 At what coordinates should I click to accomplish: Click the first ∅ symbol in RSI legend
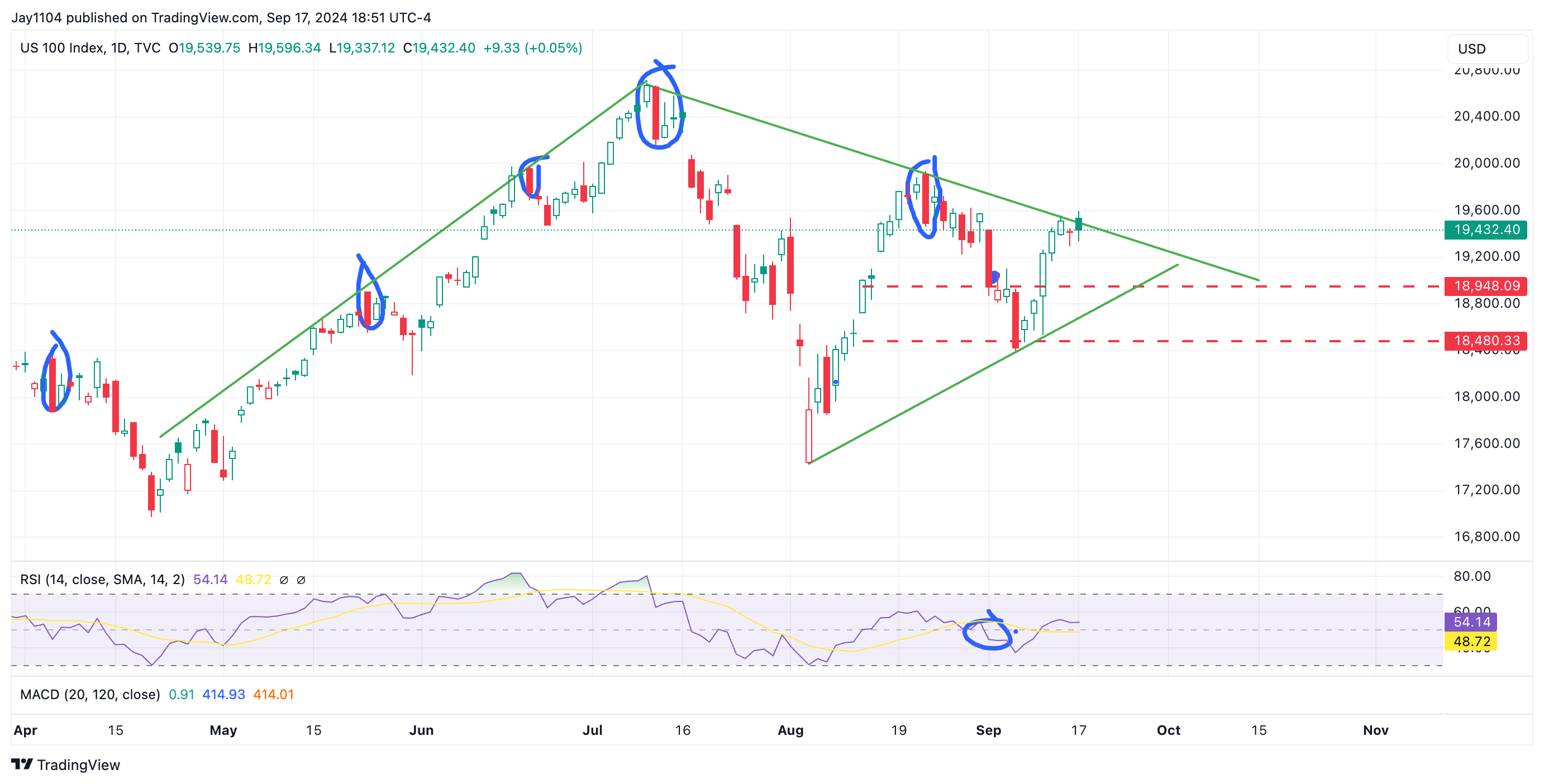pos(284,580)
